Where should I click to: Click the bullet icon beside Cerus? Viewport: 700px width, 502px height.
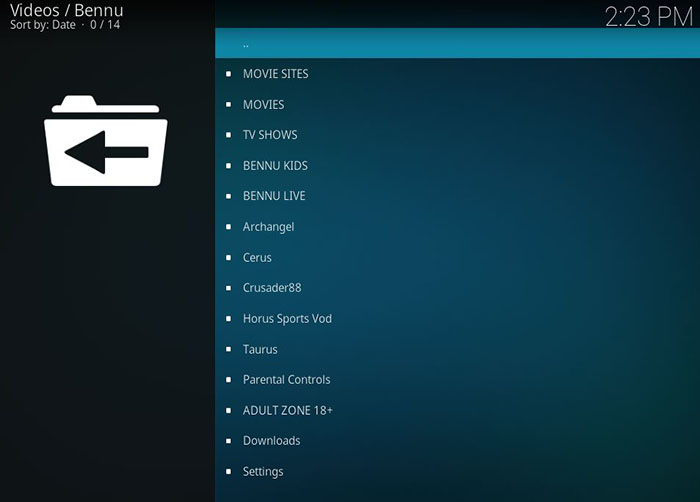tap(229, 258)
